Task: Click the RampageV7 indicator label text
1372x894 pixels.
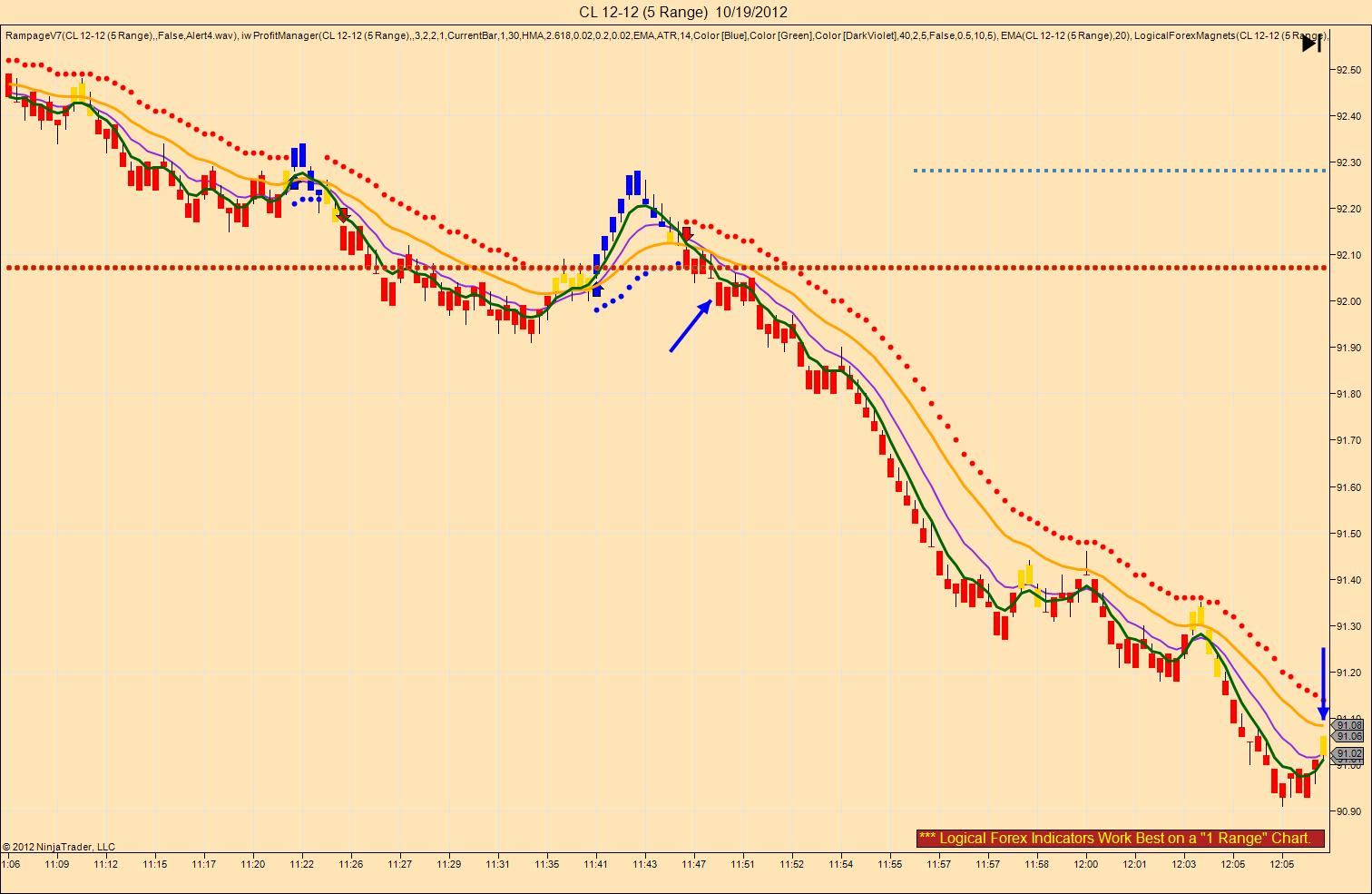Action: coord(122,35)
